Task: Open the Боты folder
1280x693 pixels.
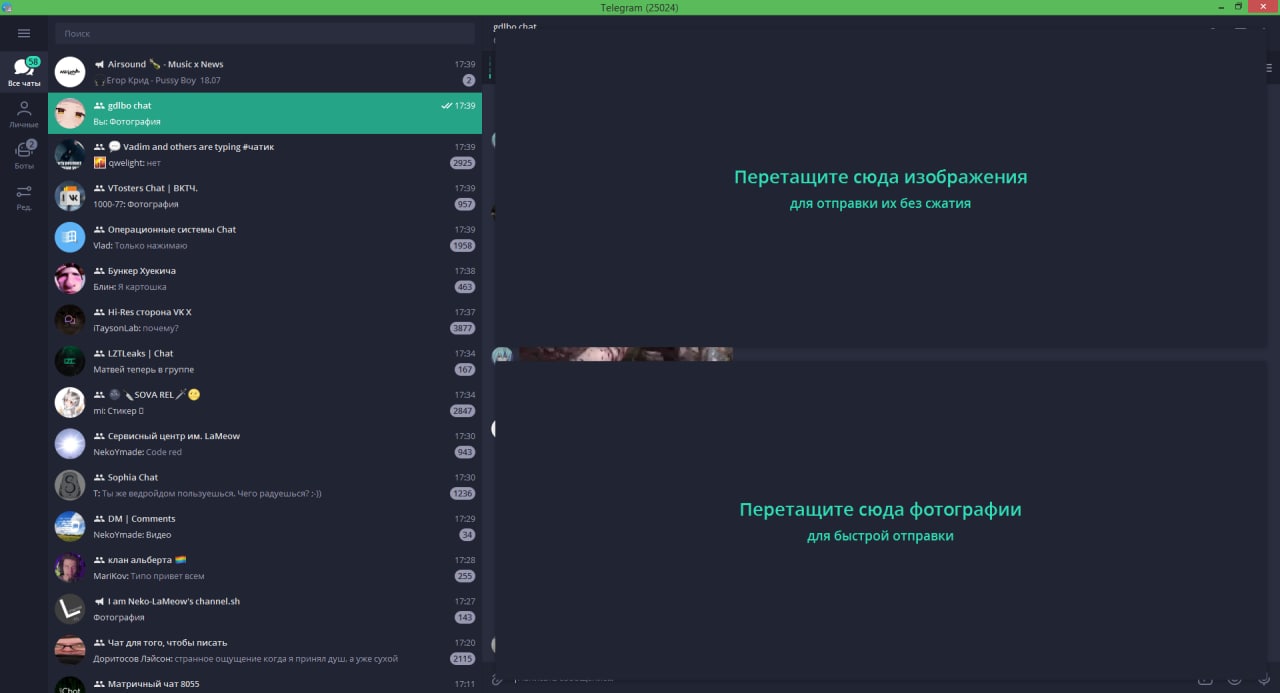Action: pos(24,155)
